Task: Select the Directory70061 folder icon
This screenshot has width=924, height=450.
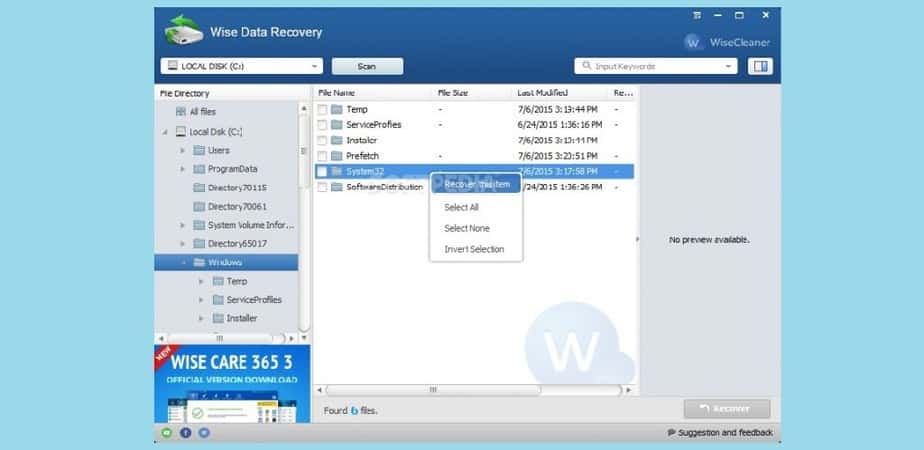Action: click(199, 207)
